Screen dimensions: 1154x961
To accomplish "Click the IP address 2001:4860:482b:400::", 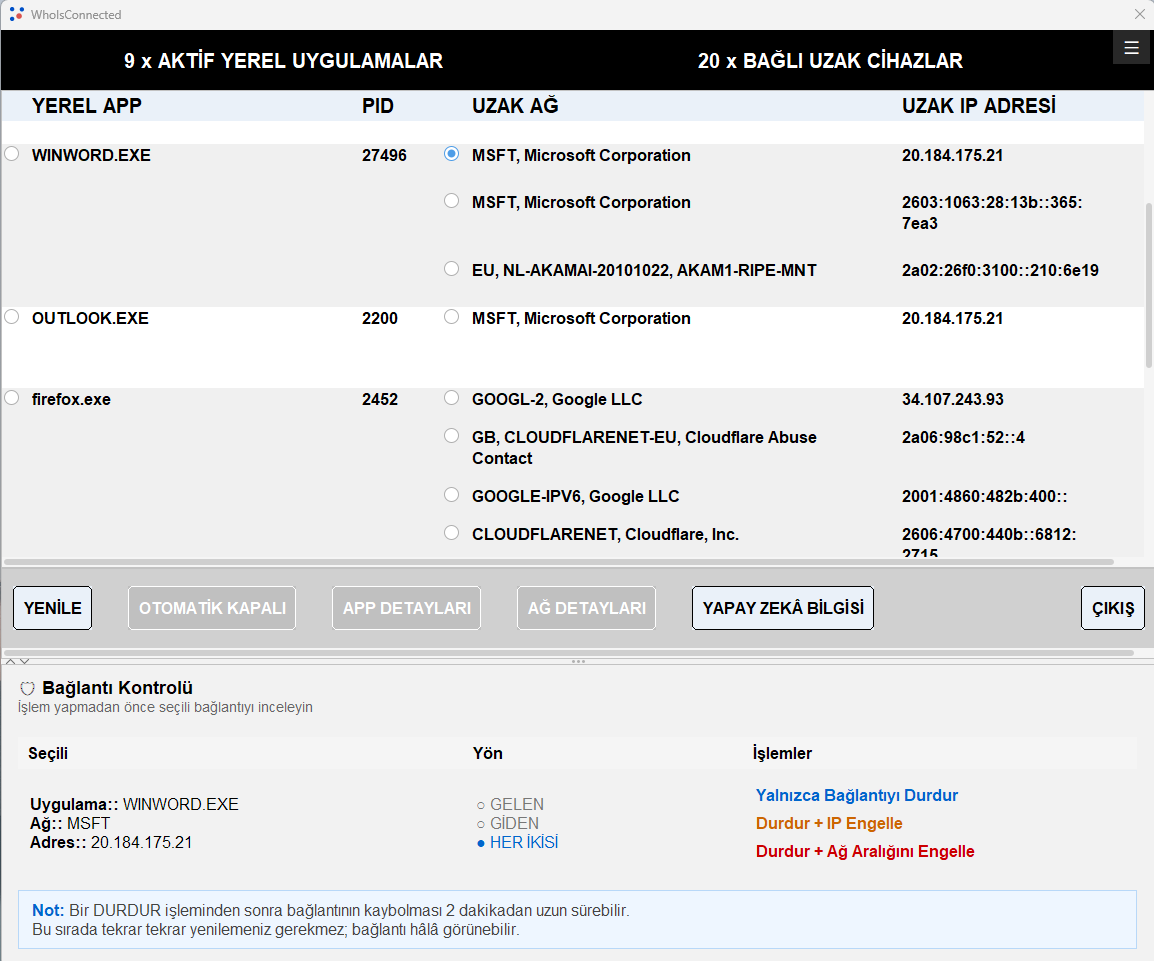I will coord(985,497).
